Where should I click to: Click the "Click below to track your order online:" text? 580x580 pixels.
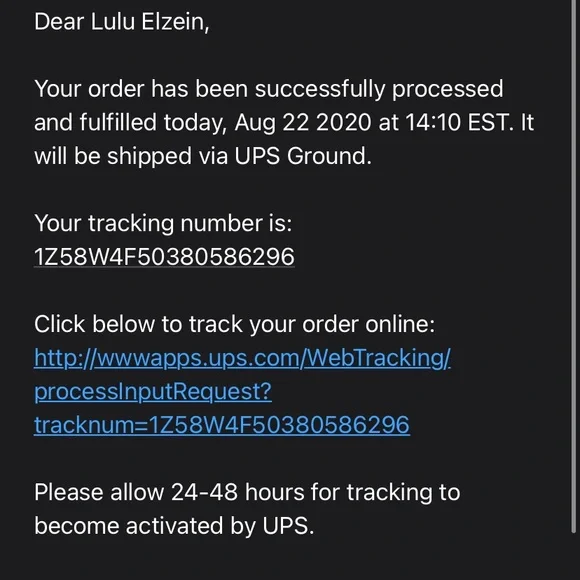[x=235, y=324]
